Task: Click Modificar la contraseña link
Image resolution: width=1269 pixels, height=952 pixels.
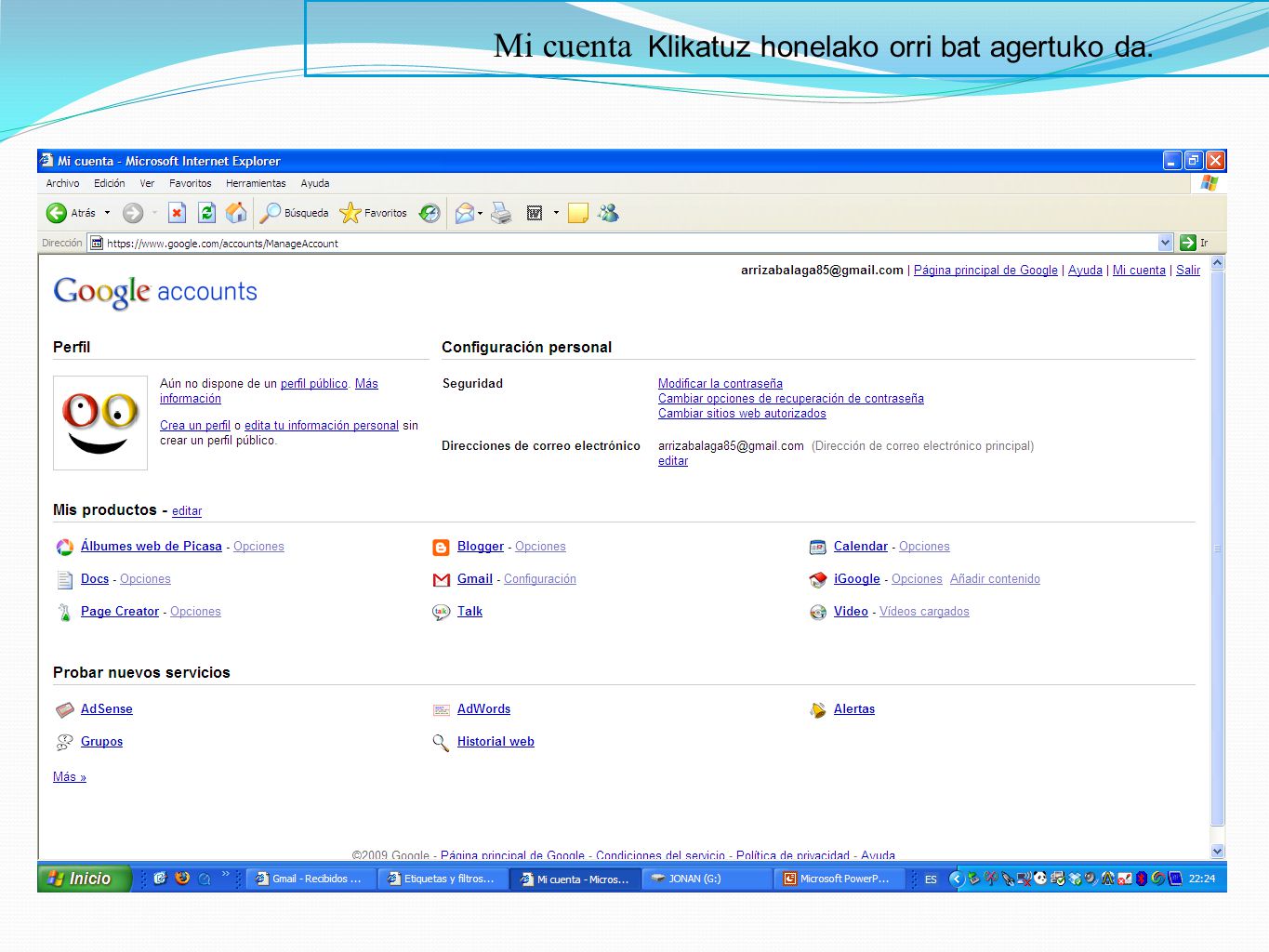Action: click(x=720, y=383)
